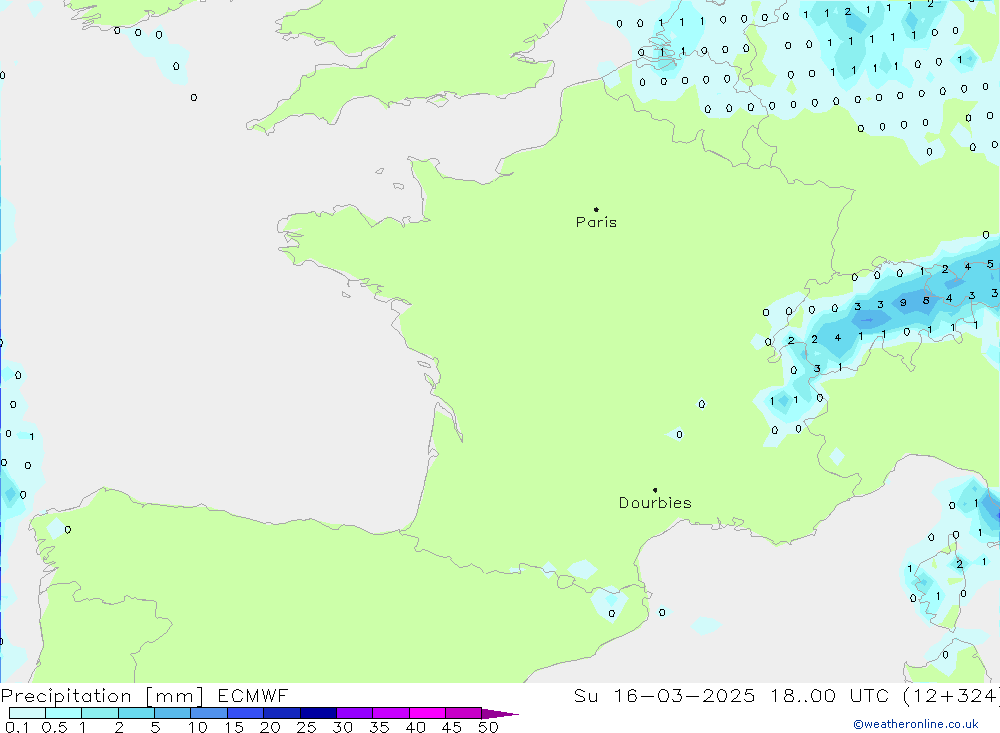
Task: Click the '5' precipitation value near the right edge
Action: [x=990, y=263]
